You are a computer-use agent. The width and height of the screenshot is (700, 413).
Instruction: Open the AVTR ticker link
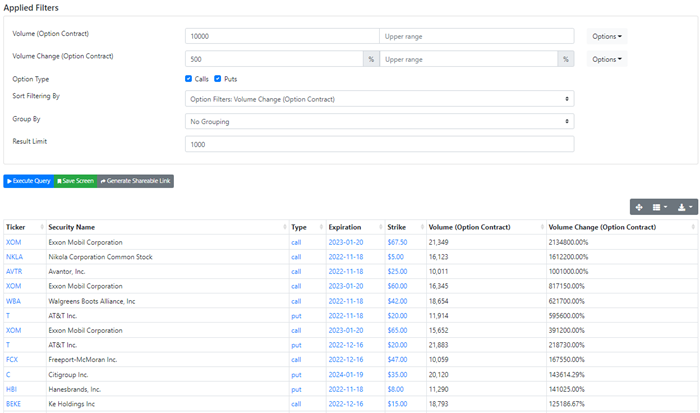tap(14, 271)
